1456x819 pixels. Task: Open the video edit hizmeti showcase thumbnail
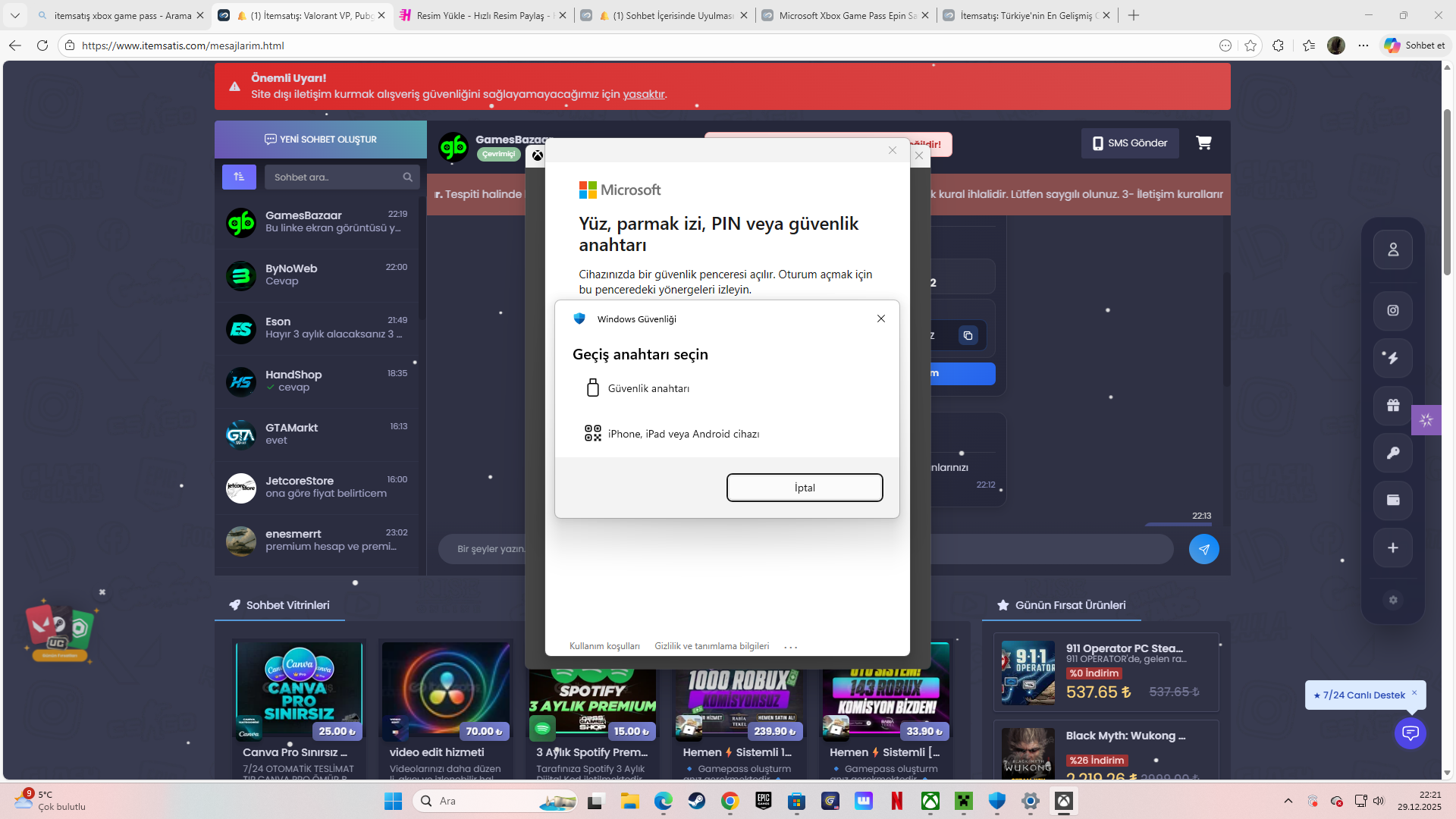[x=446, y=691]
